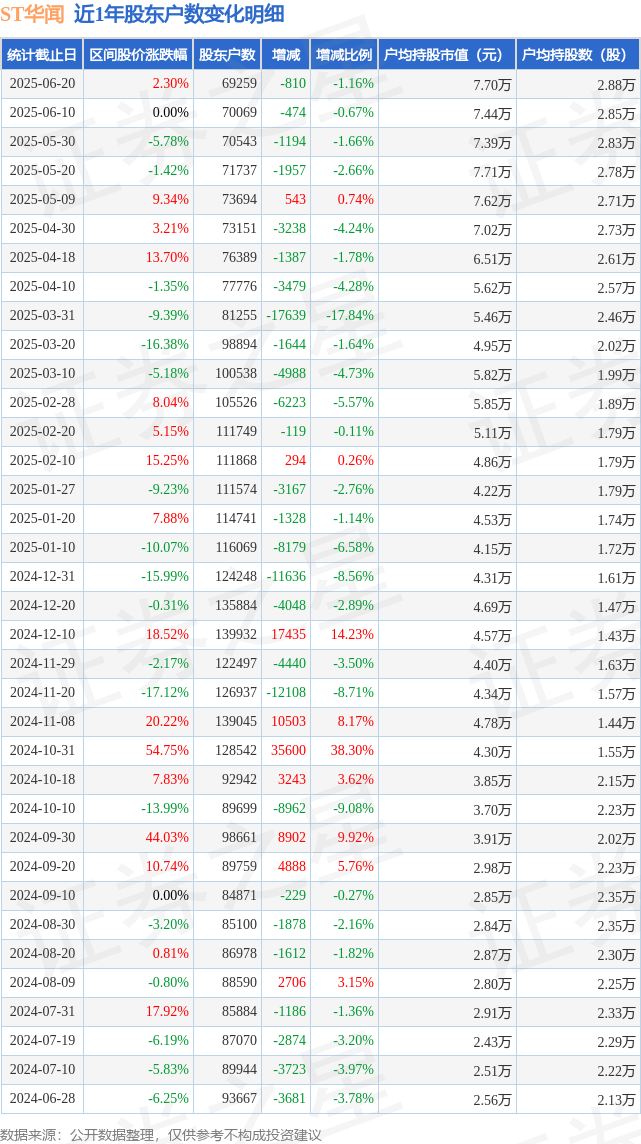This screenshot has width=641, height=1144.
Task: Click the 增减比例 column header
Action: tap(343, 55)
